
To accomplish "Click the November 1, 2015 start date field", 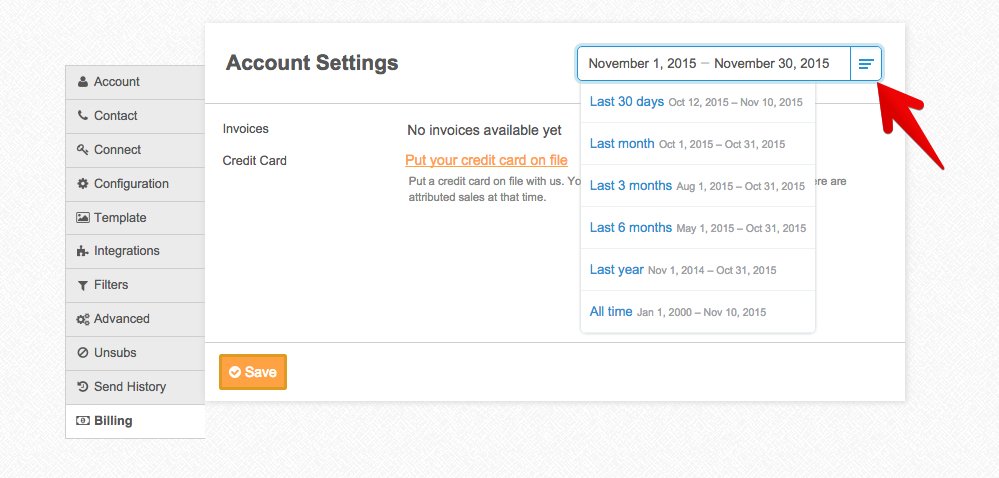I will (x=642, y=64).
